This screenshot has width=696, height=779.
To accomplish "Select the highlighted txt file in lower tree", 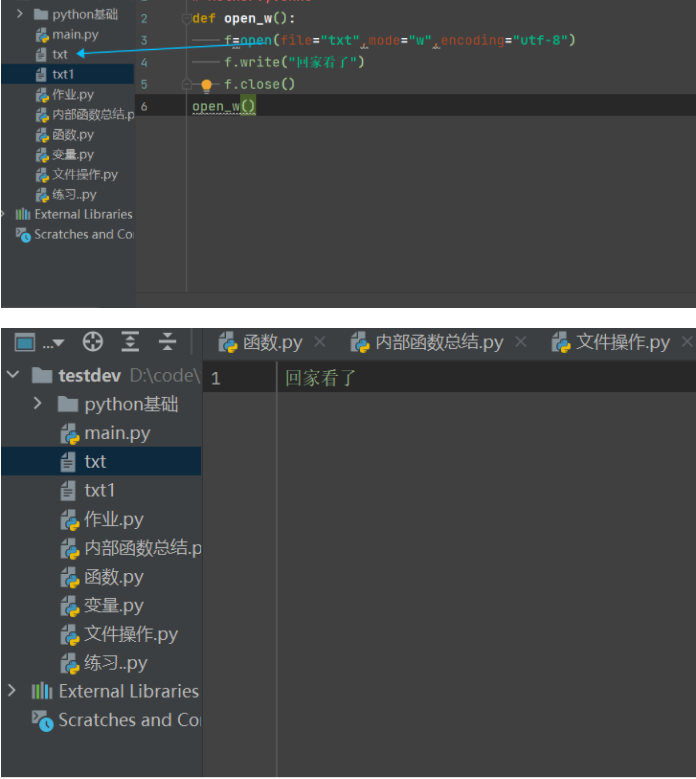I will 101,461.
